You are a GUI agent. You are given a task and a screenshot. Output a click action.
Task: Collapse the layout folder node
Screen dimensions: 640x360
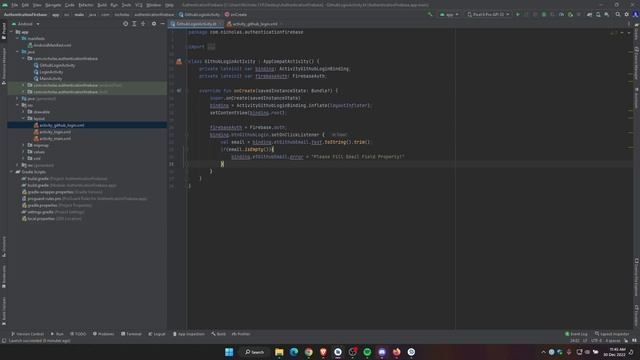(24, 118)
